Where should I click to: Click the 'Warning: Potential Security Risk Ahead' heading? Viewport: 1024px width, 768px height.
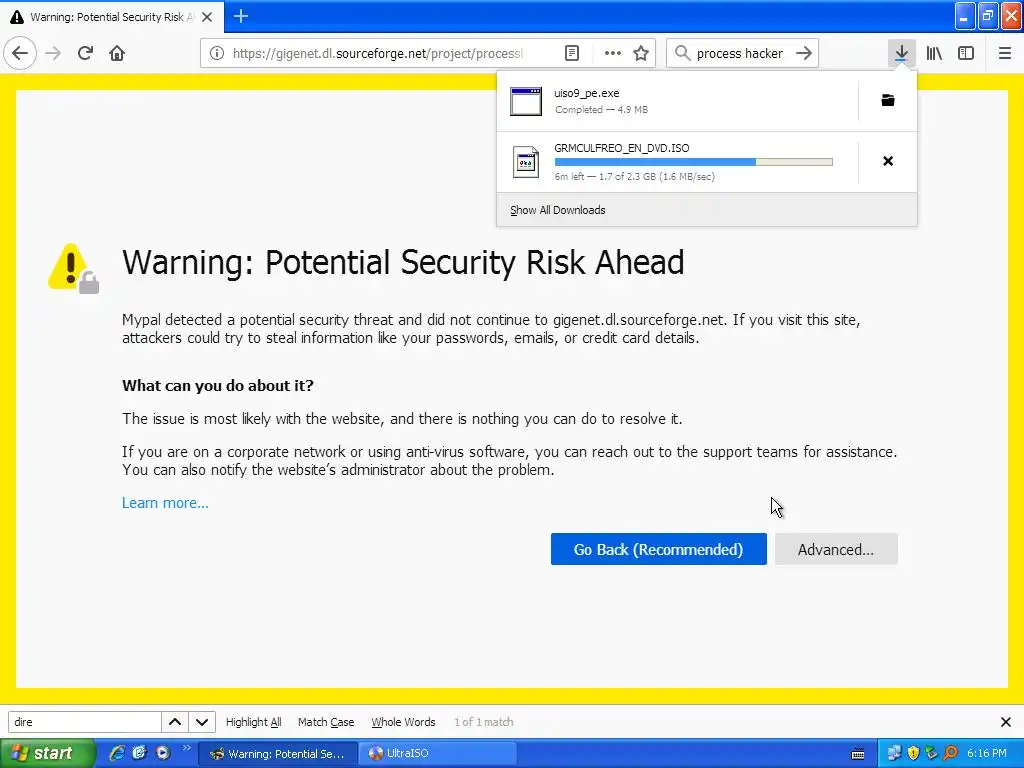point(403,262)
